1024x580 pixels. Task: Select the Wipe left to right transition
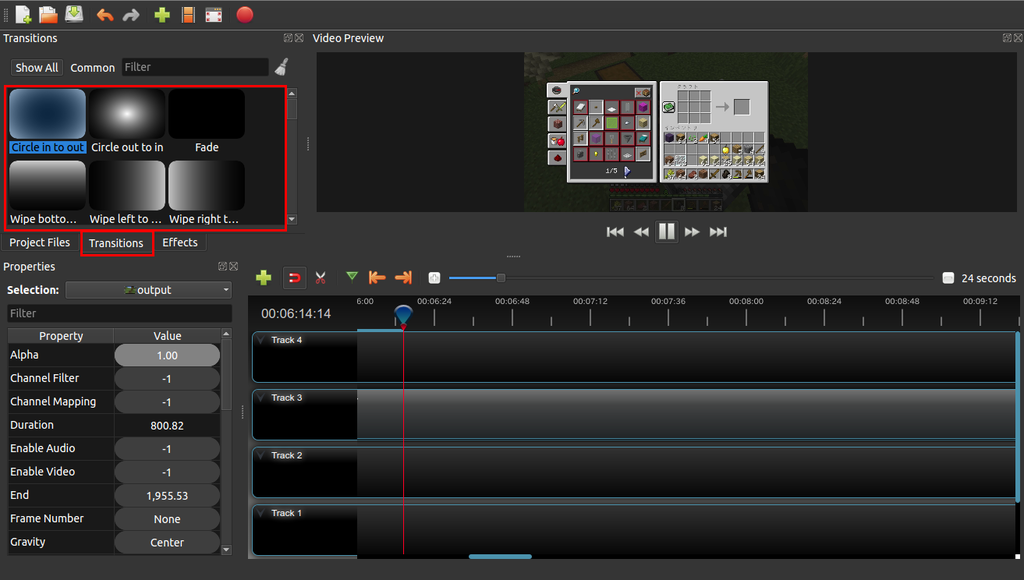pyautogui.click(x=127, y=193)
